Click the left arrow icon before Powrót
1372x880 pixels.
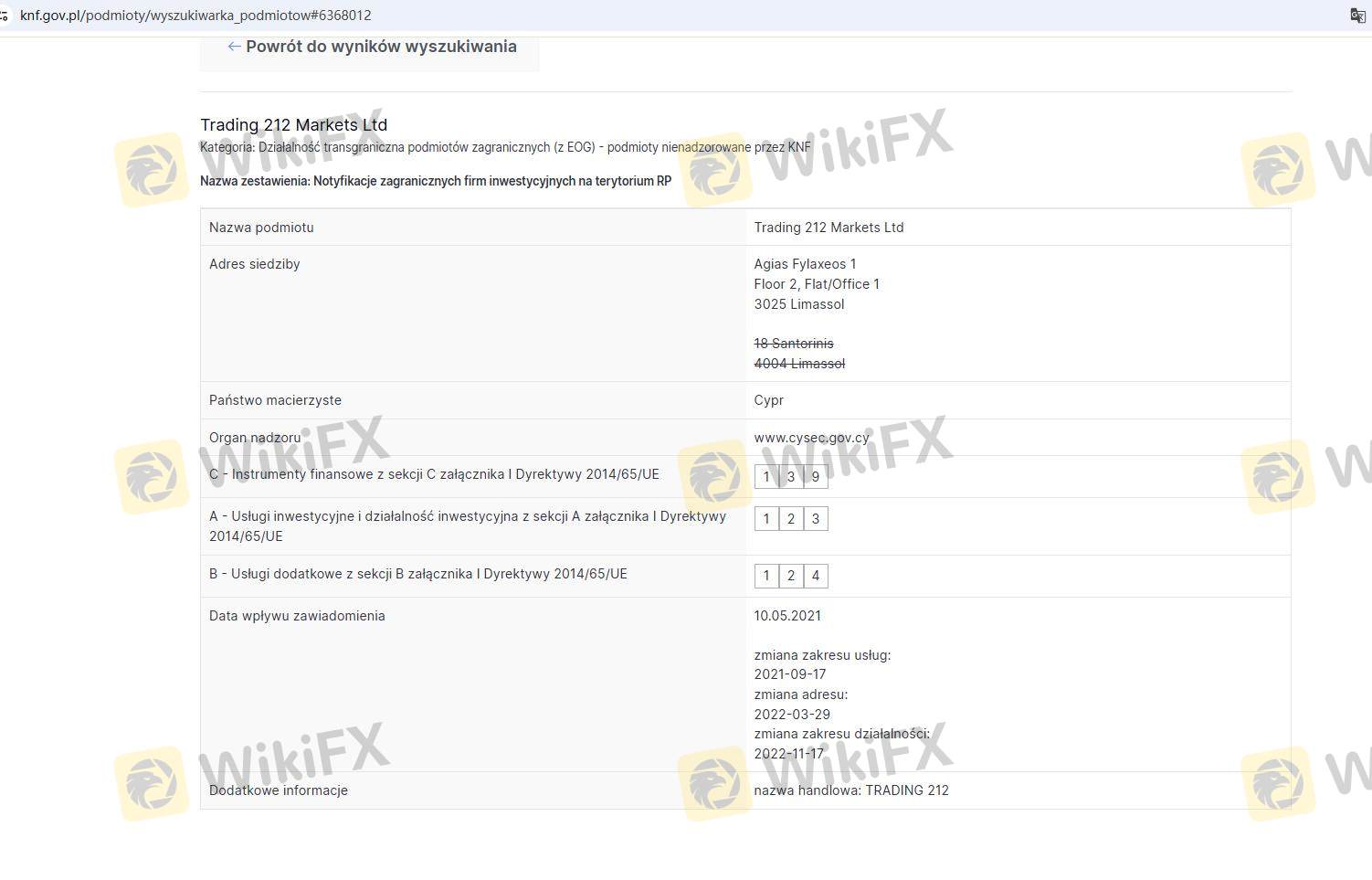pos(234,47)
